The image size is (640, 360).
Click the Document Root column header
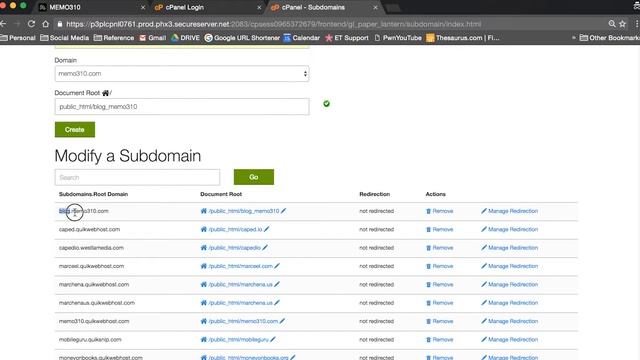pos(221,194)
